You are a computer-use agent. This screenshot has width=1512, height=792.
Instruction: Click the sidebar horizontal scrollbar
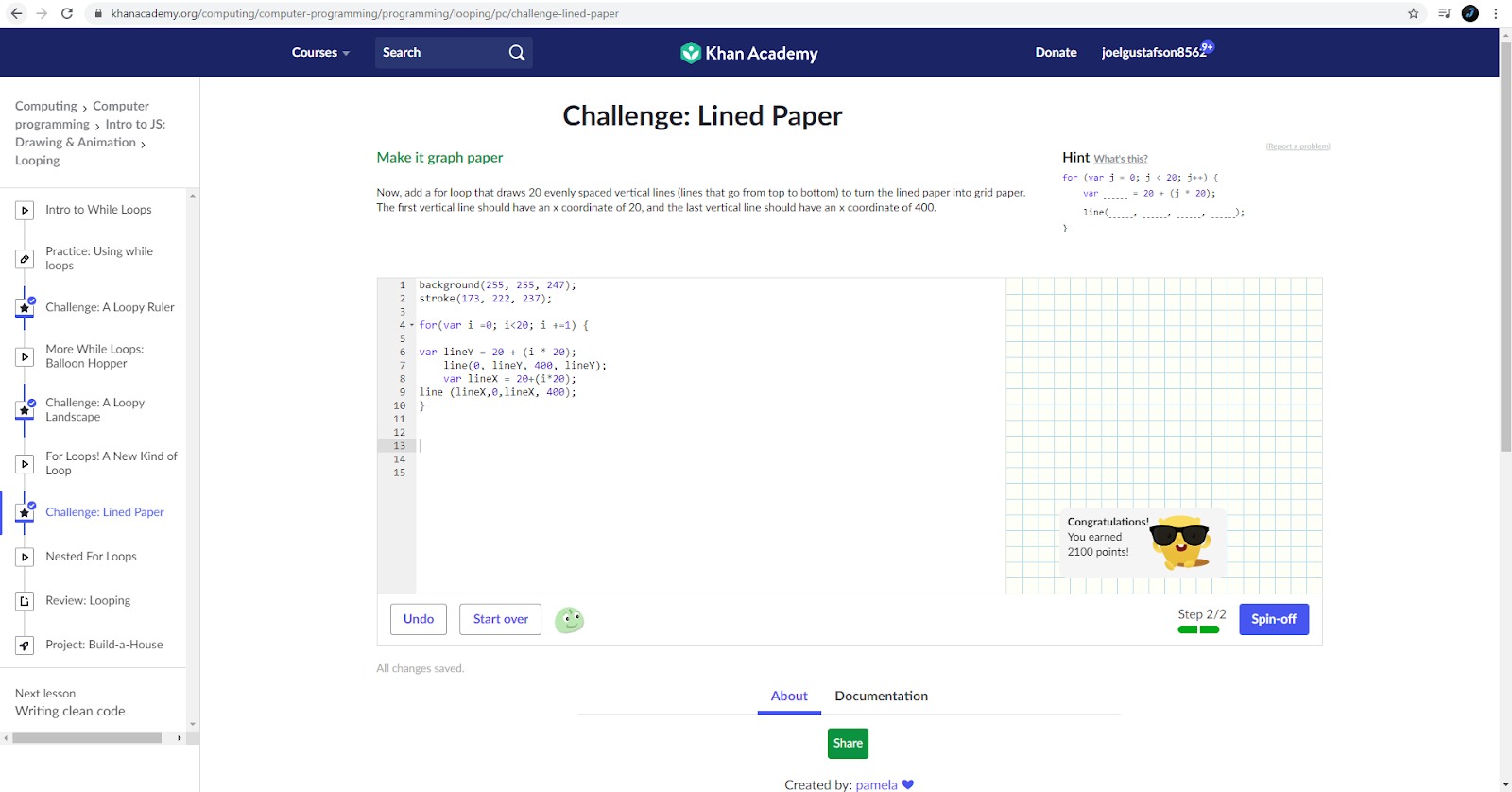[87, 738]
